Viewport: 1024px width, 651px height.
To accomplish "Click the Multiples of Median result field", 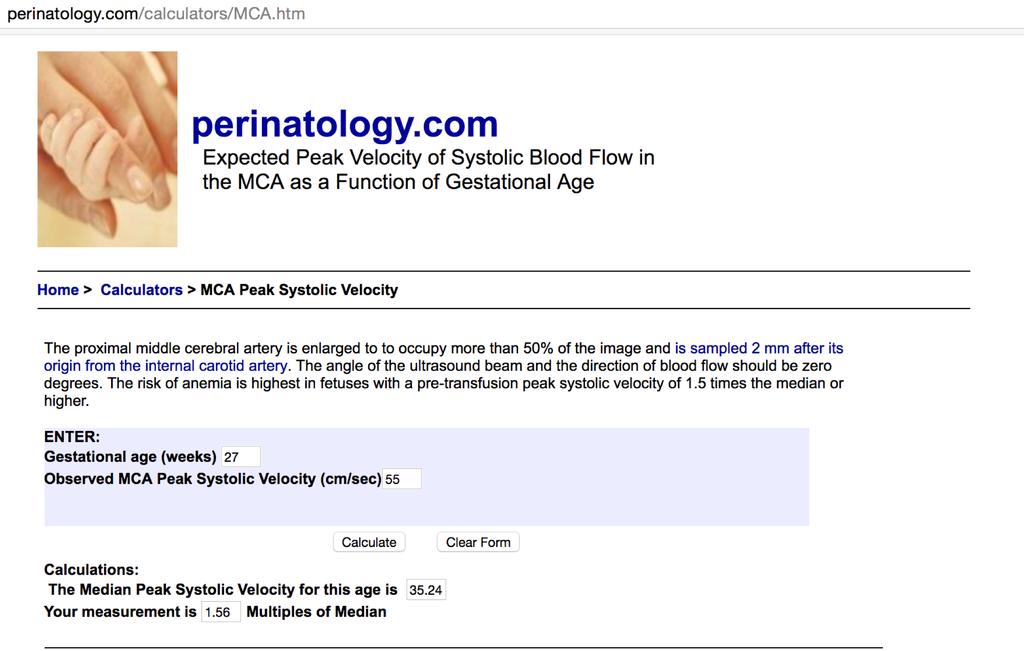I will click(221, 612).
